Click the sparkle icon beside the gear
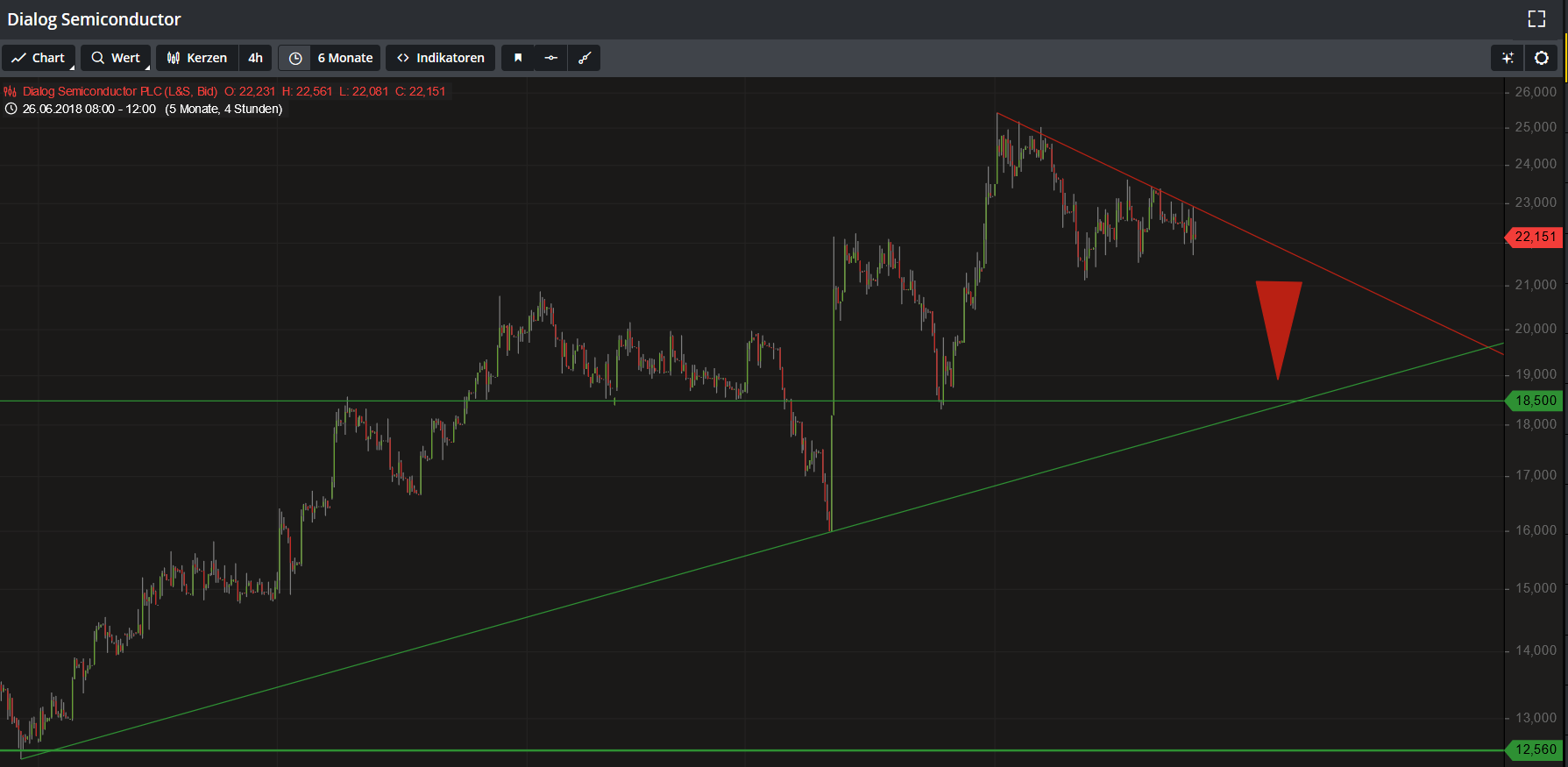 tap(1508, 58)
